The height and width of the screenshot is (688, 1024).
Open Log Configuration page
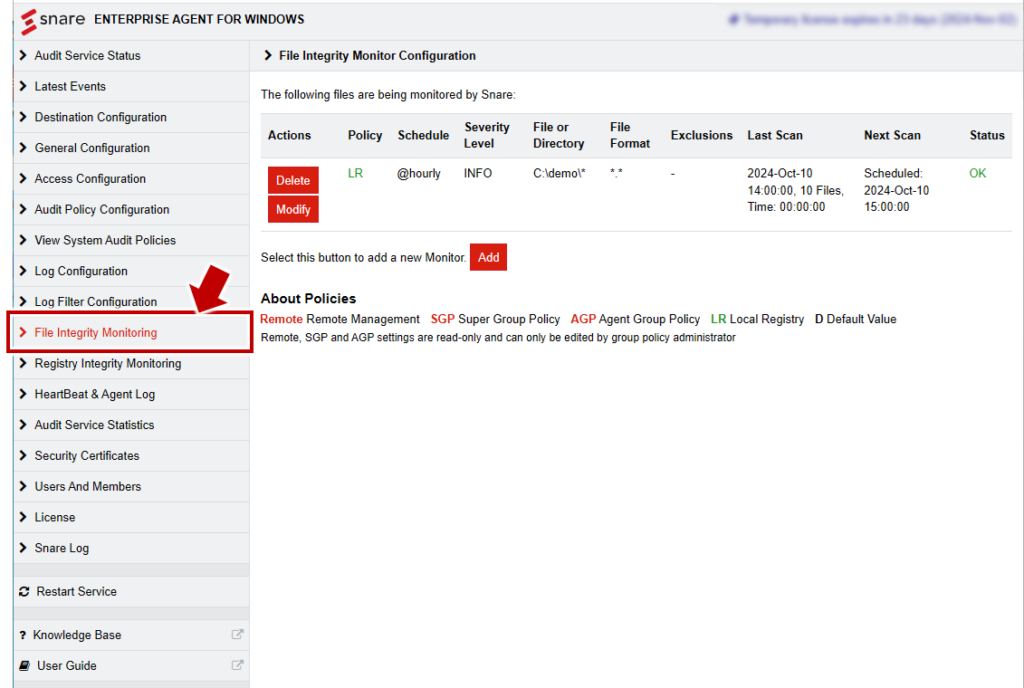131,271
